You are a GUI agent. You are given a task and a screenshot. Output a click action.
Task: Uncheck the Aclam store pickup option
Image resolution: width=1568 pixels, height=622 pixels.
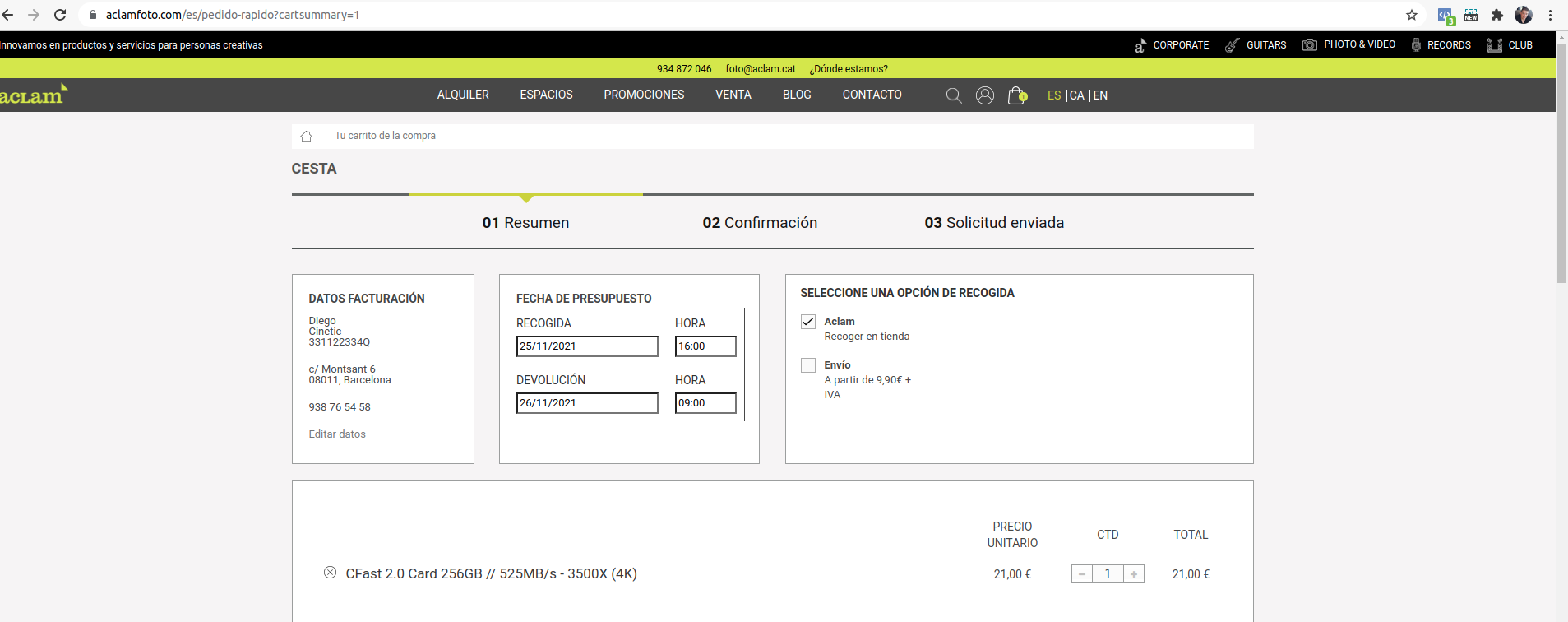[808, 322]
